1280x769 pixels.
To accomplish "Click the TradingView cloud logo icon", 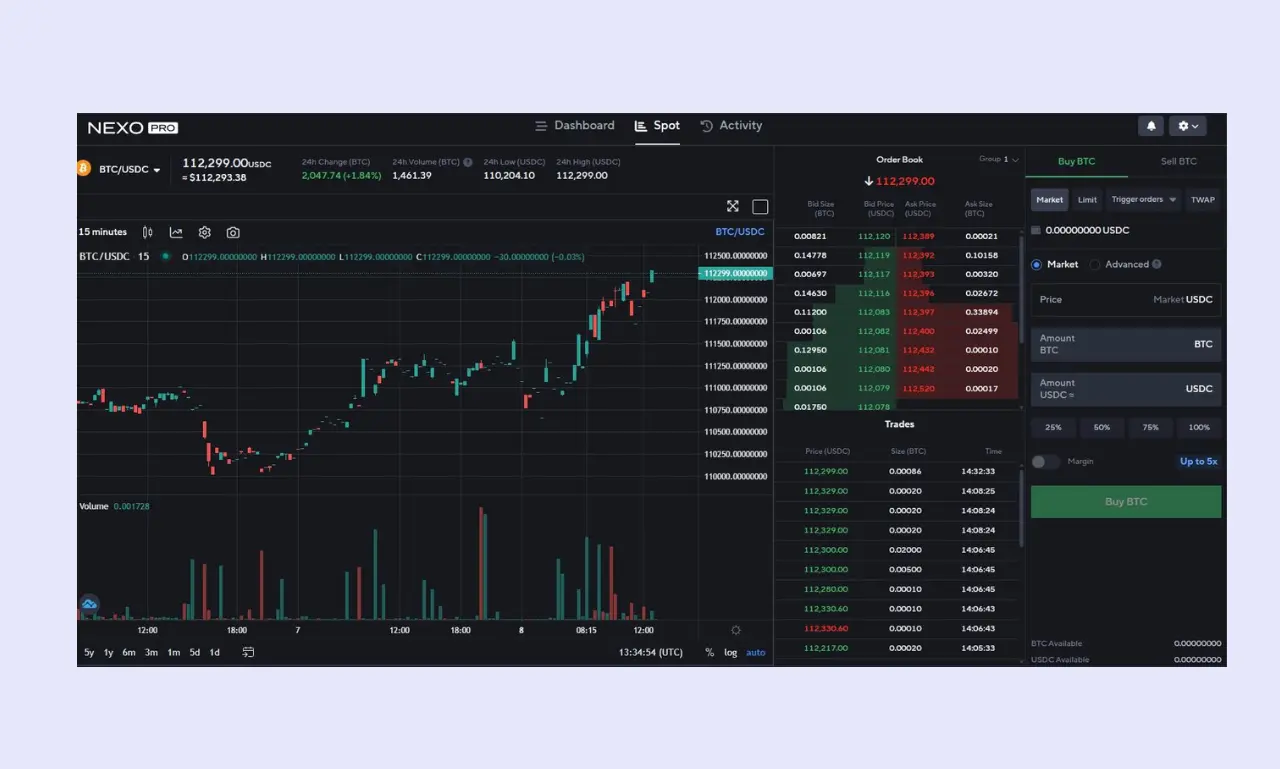I will pyautogui.click(x=89, y=604).
